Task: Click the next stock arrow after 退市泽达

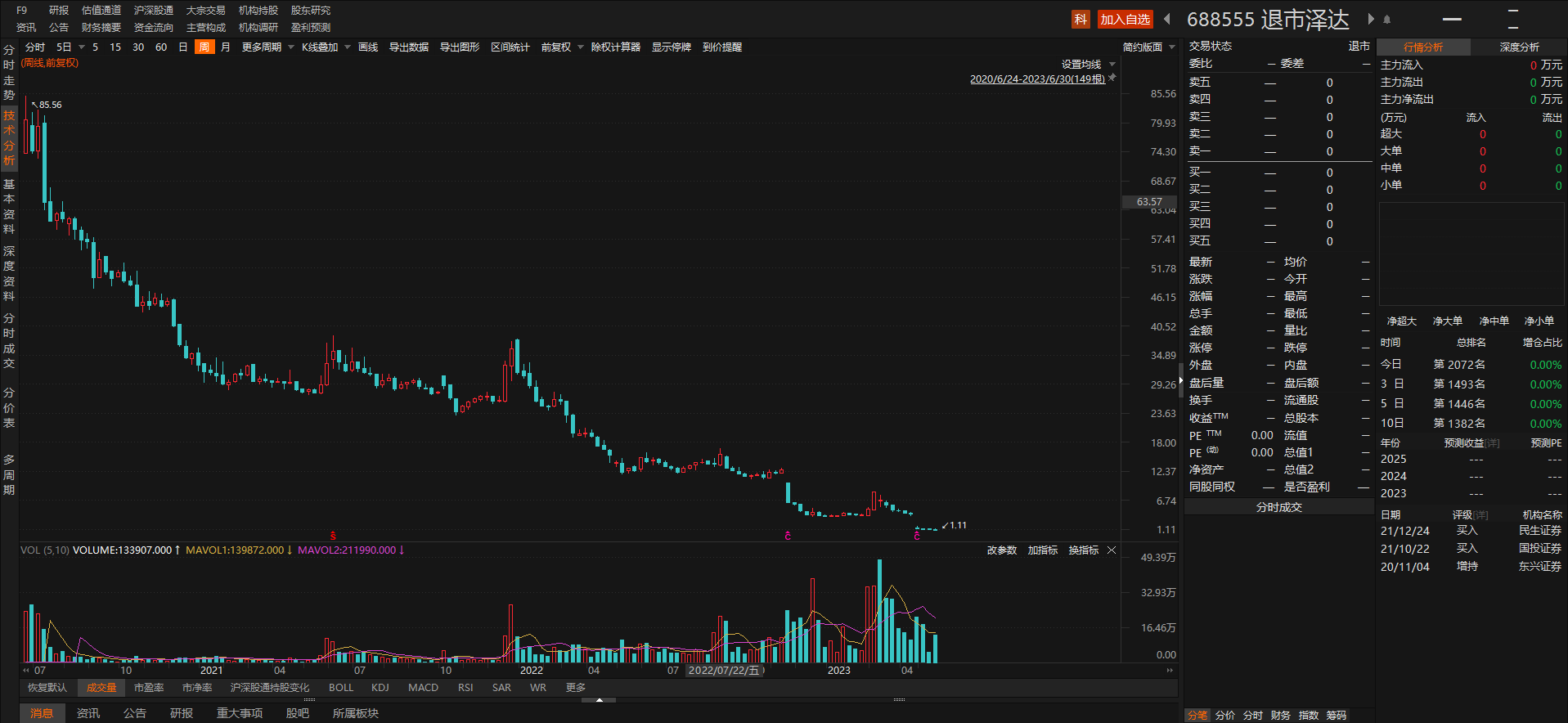Action: pos(1371,19)
